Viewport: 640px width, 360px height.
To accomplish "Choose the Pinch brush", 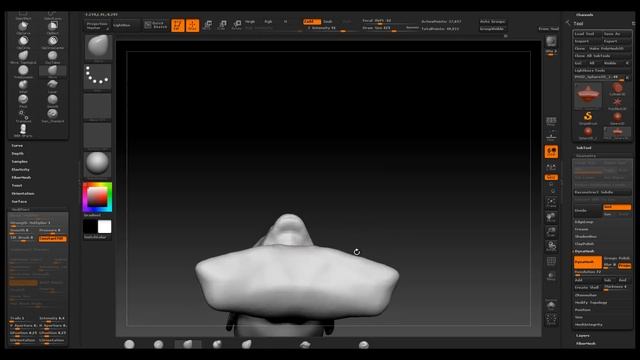I will point(23,100).
